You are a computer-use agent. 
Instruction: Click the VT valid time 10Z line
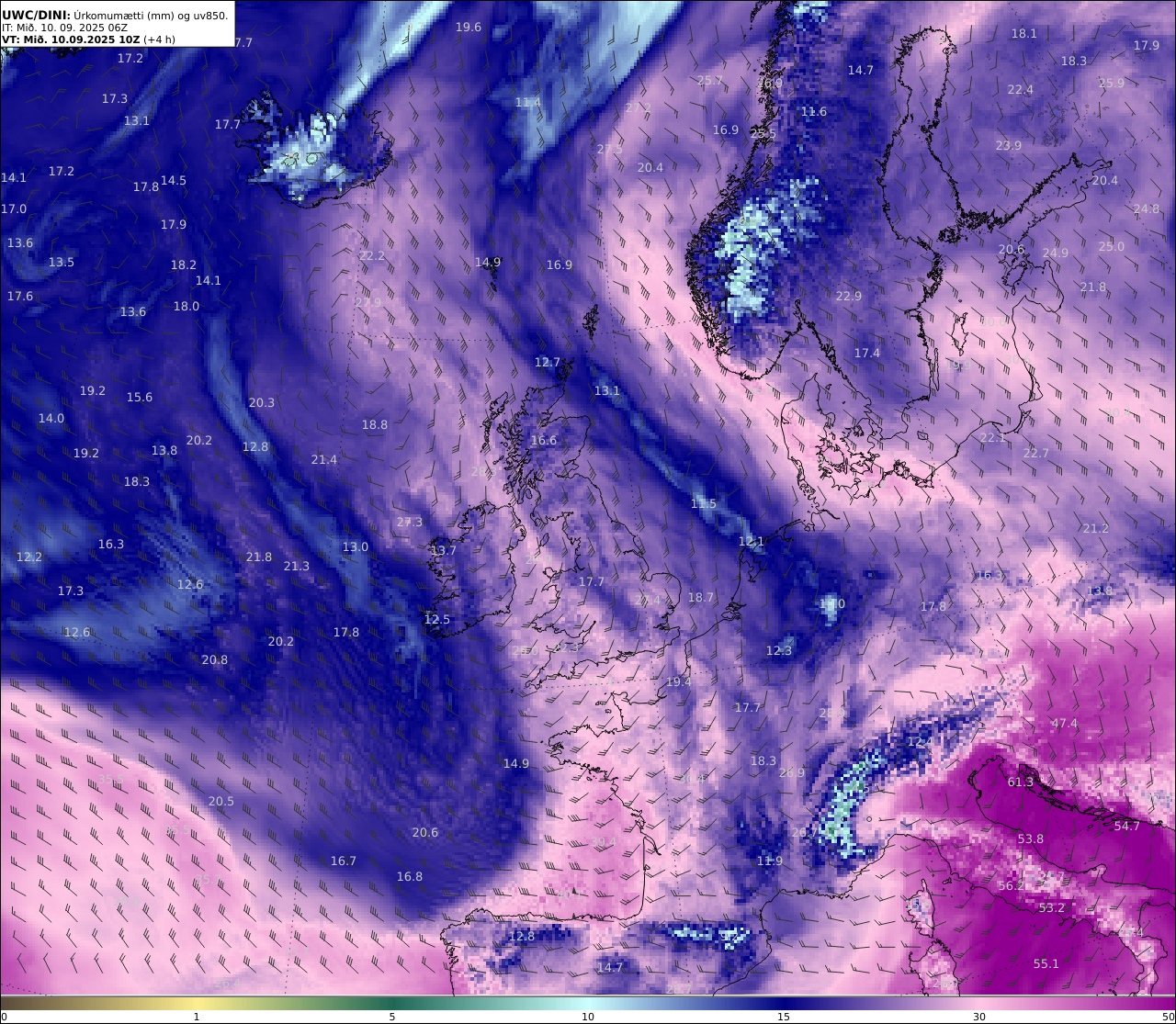[x=88, y=39]
